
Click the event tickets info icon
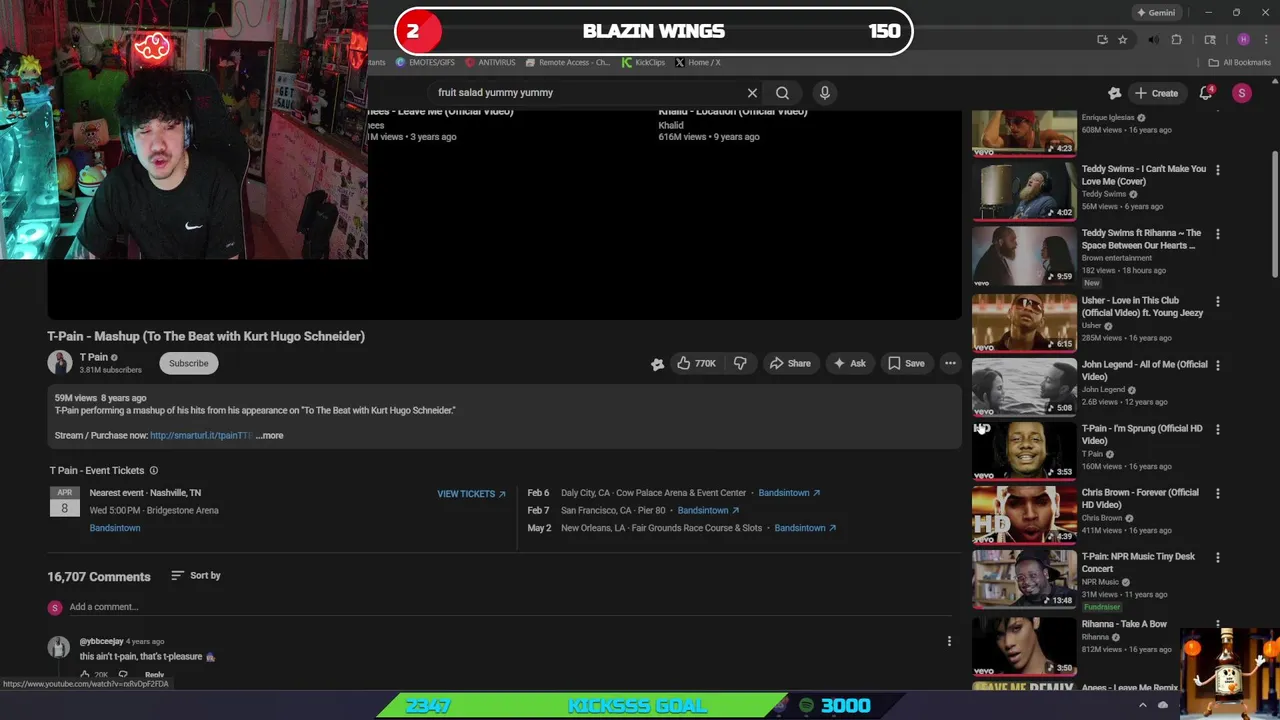click(153, 470)
